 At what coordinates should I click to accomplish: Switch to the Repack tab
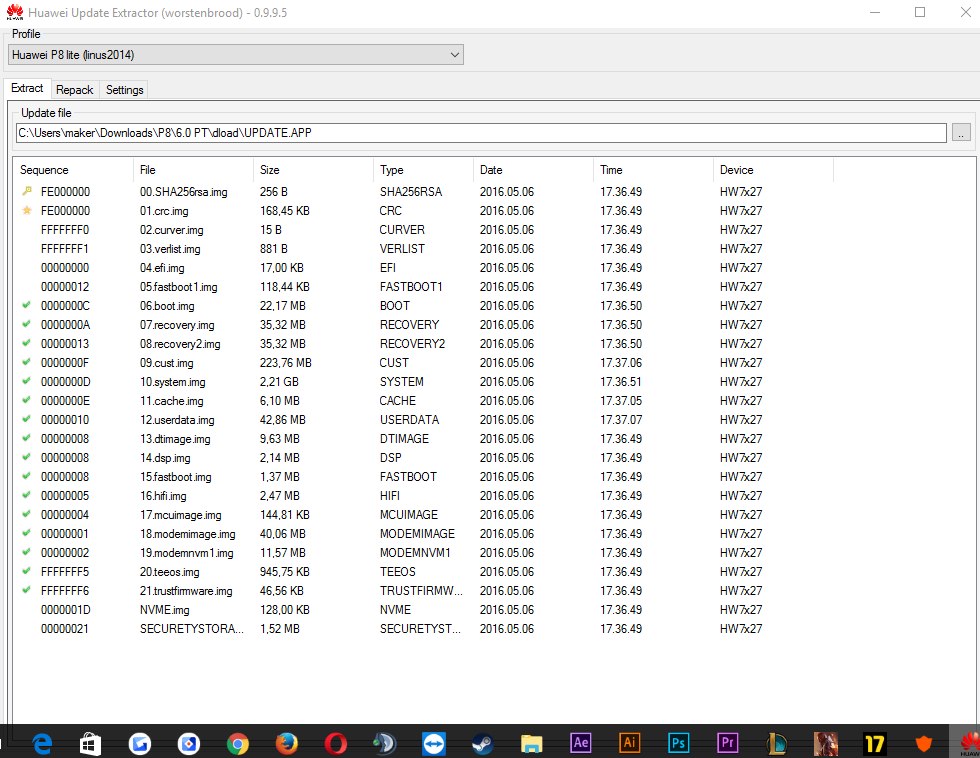click(x=74, y=90)
